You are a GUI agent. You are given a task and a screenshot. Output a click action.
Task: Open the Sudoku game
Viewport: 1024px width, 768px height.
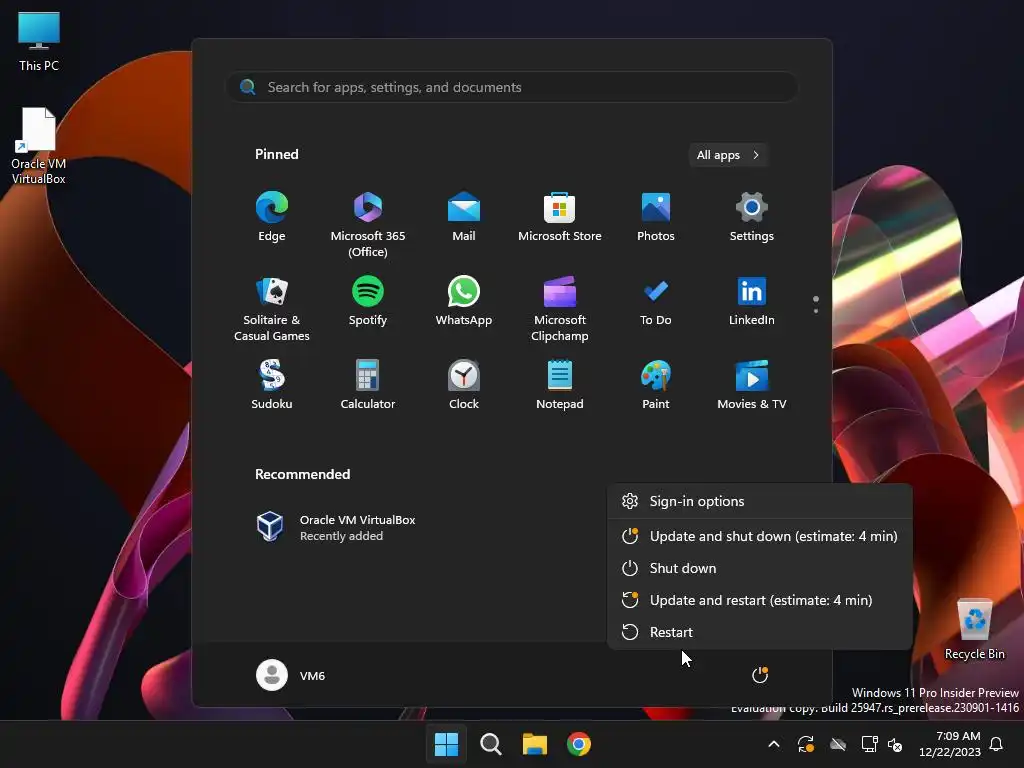point(272,385)
